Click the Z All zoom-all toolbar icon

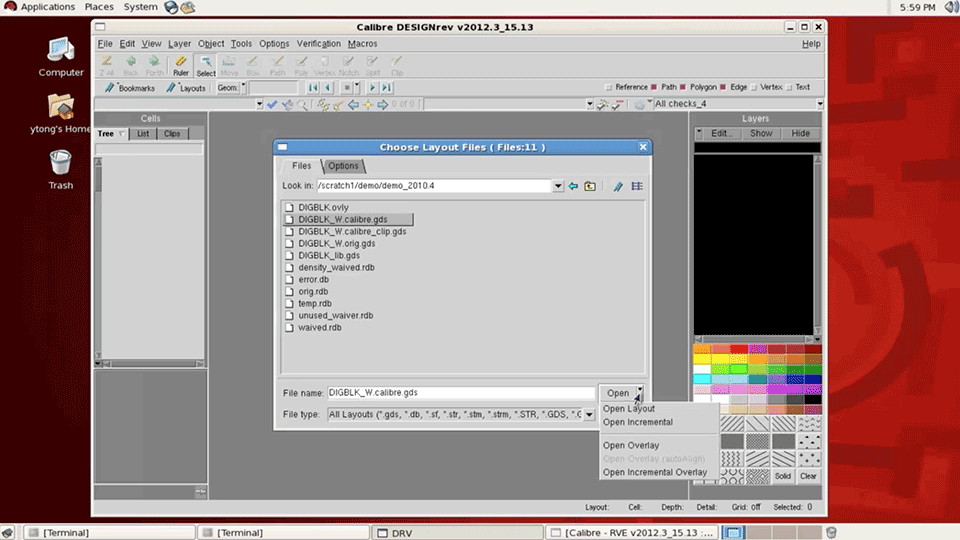tap(107, 66)
